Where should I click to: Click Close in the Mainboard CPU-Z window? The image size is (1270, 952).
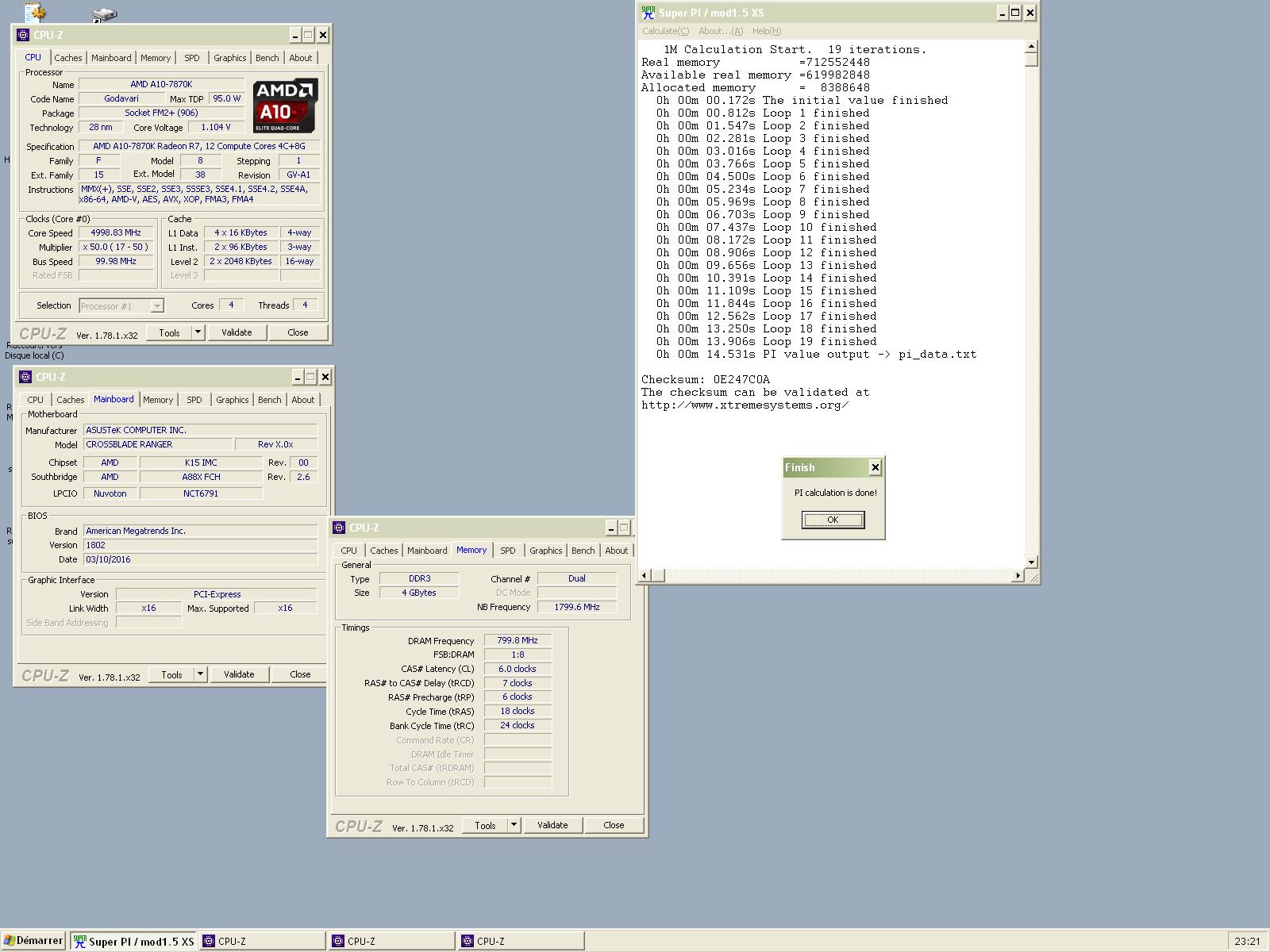coord(300,674)
